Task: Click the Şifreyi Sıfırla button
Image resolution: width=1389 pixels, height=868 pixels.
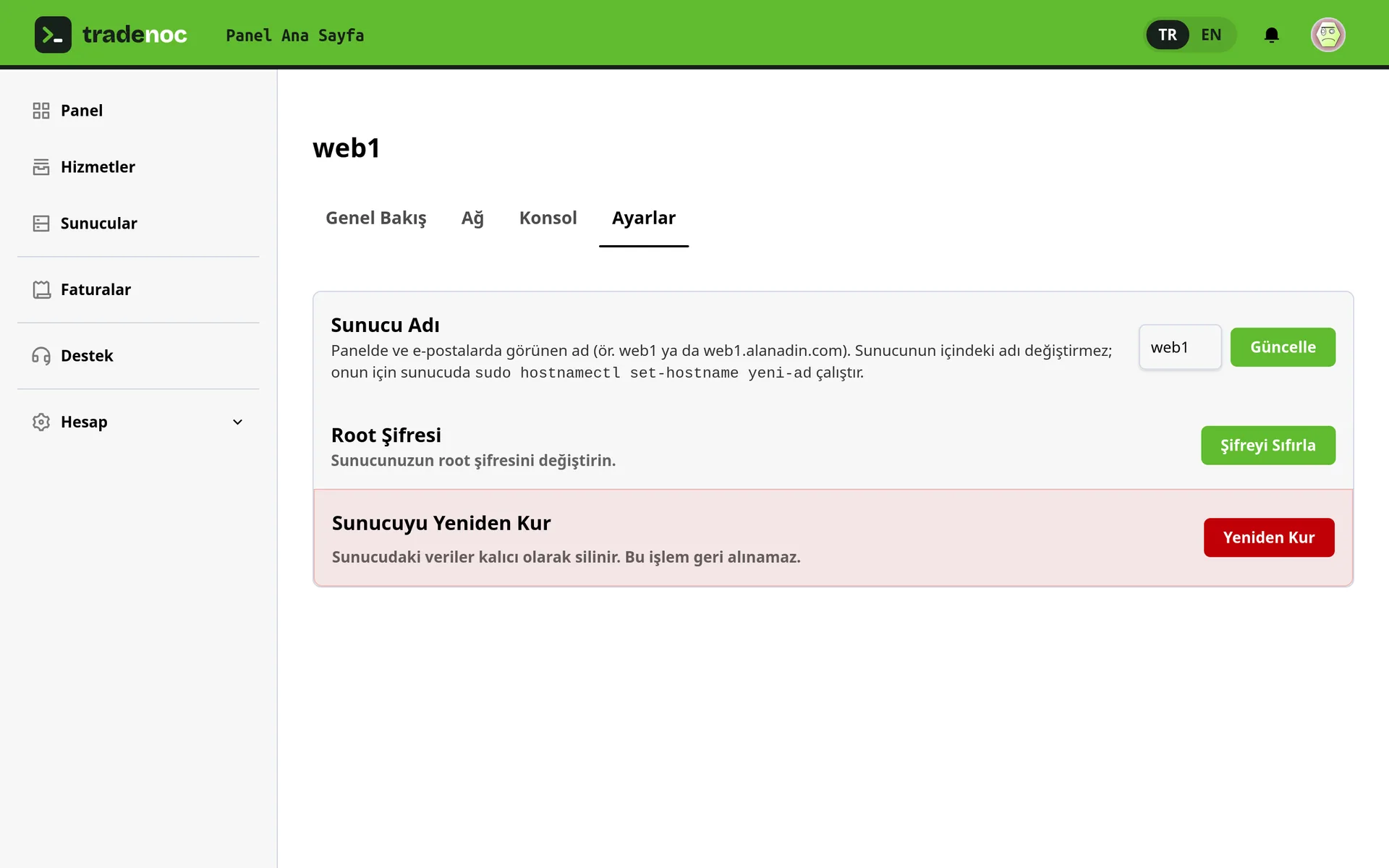Action: [1268, 446]
